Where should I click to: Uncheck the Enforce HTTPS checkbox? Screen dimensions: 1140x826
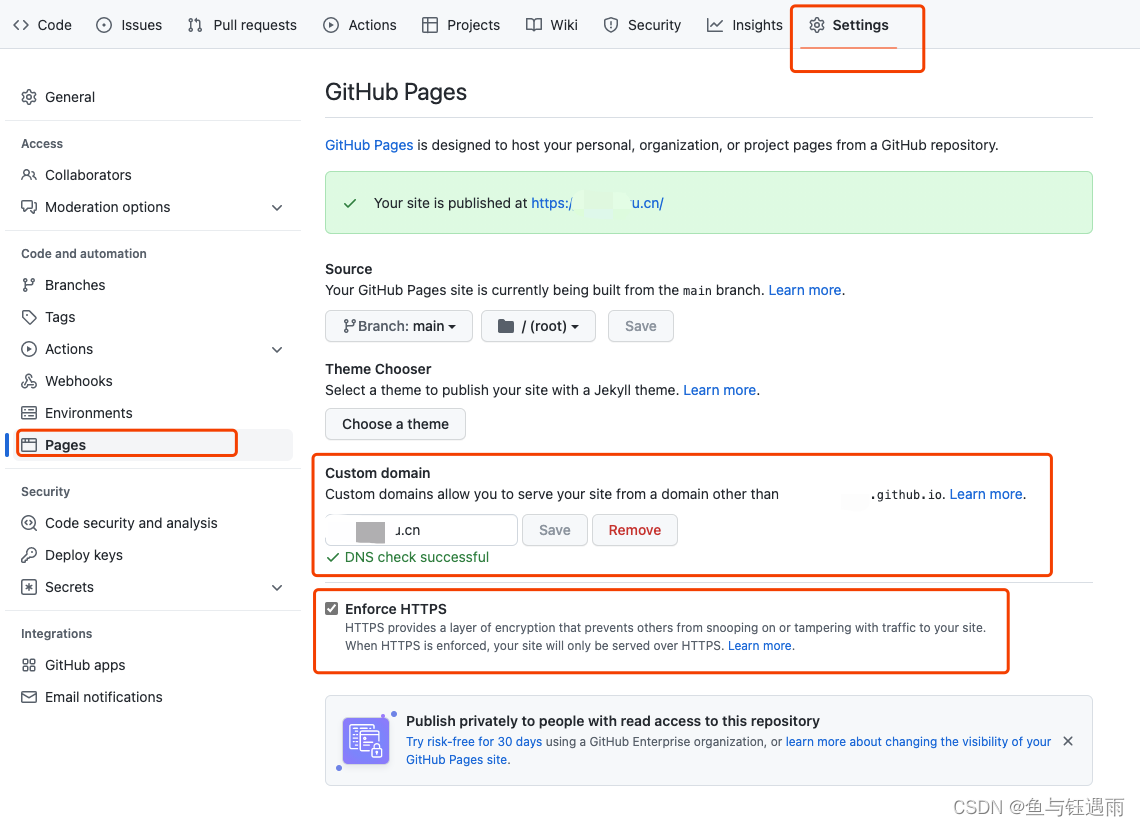pyautogui.click(x=332, y=609)
